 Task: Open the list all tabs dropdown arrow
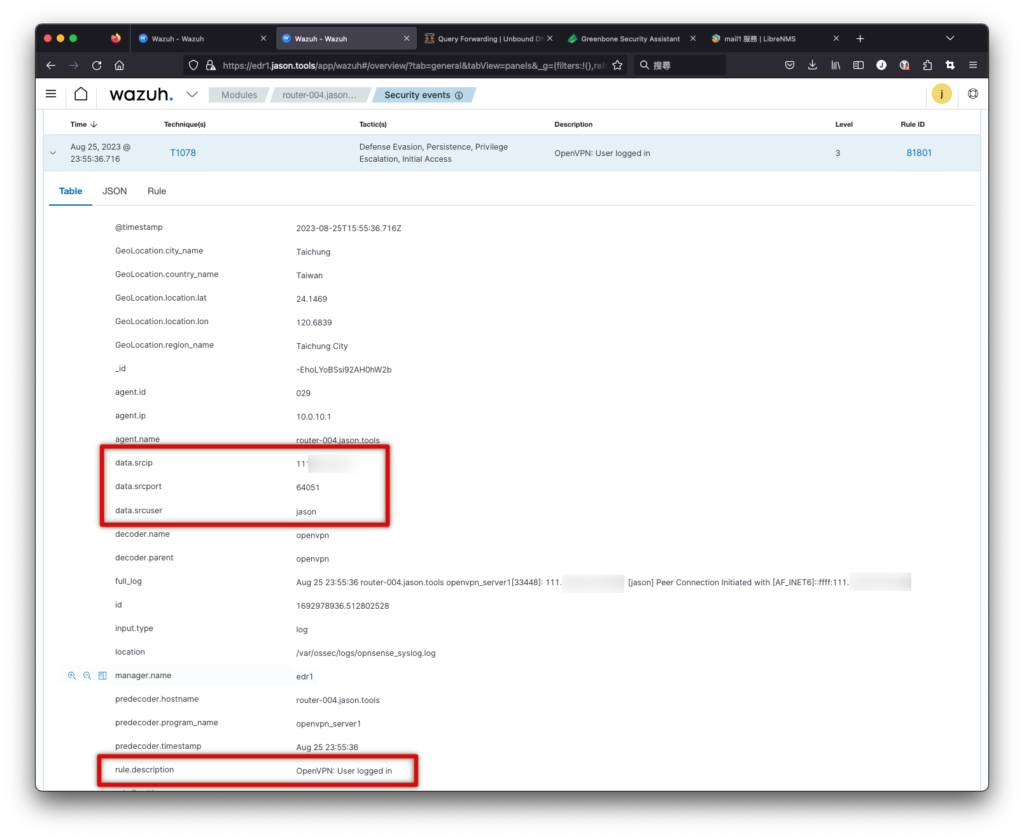(x=950, y=39)
